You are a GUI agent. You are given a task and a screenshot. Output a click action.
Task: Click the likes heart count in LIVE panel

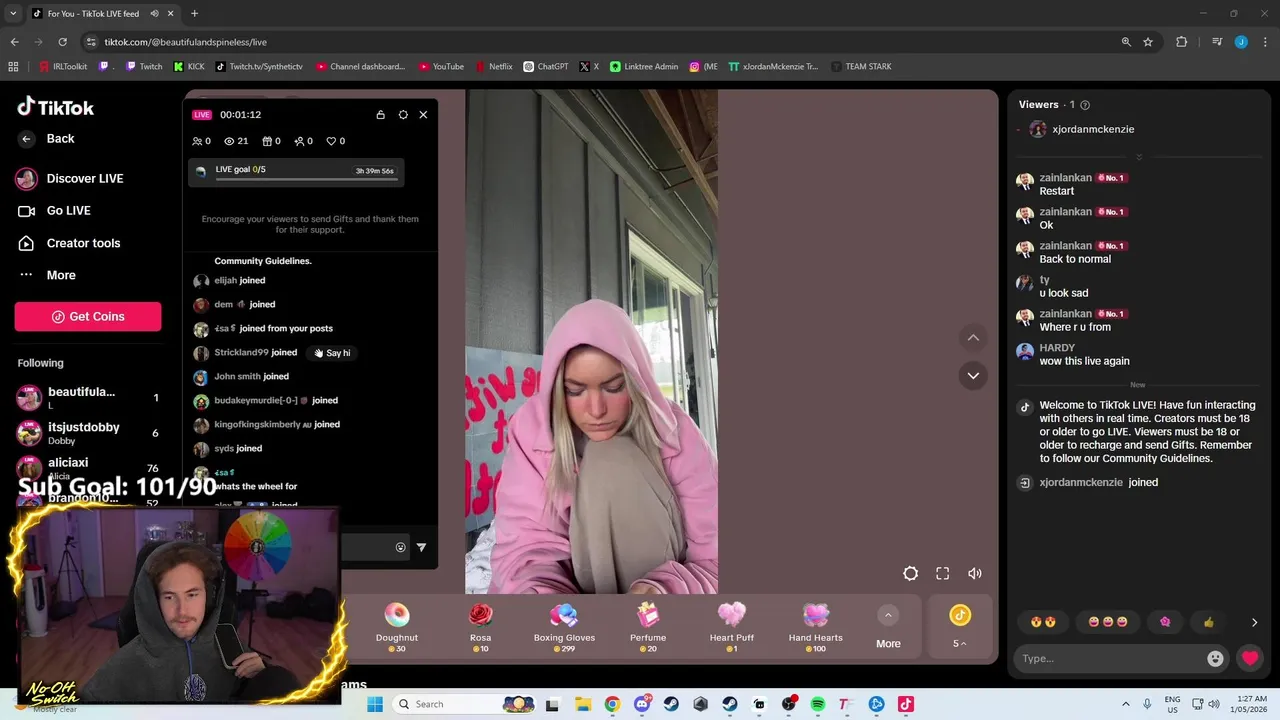[336, 141]
